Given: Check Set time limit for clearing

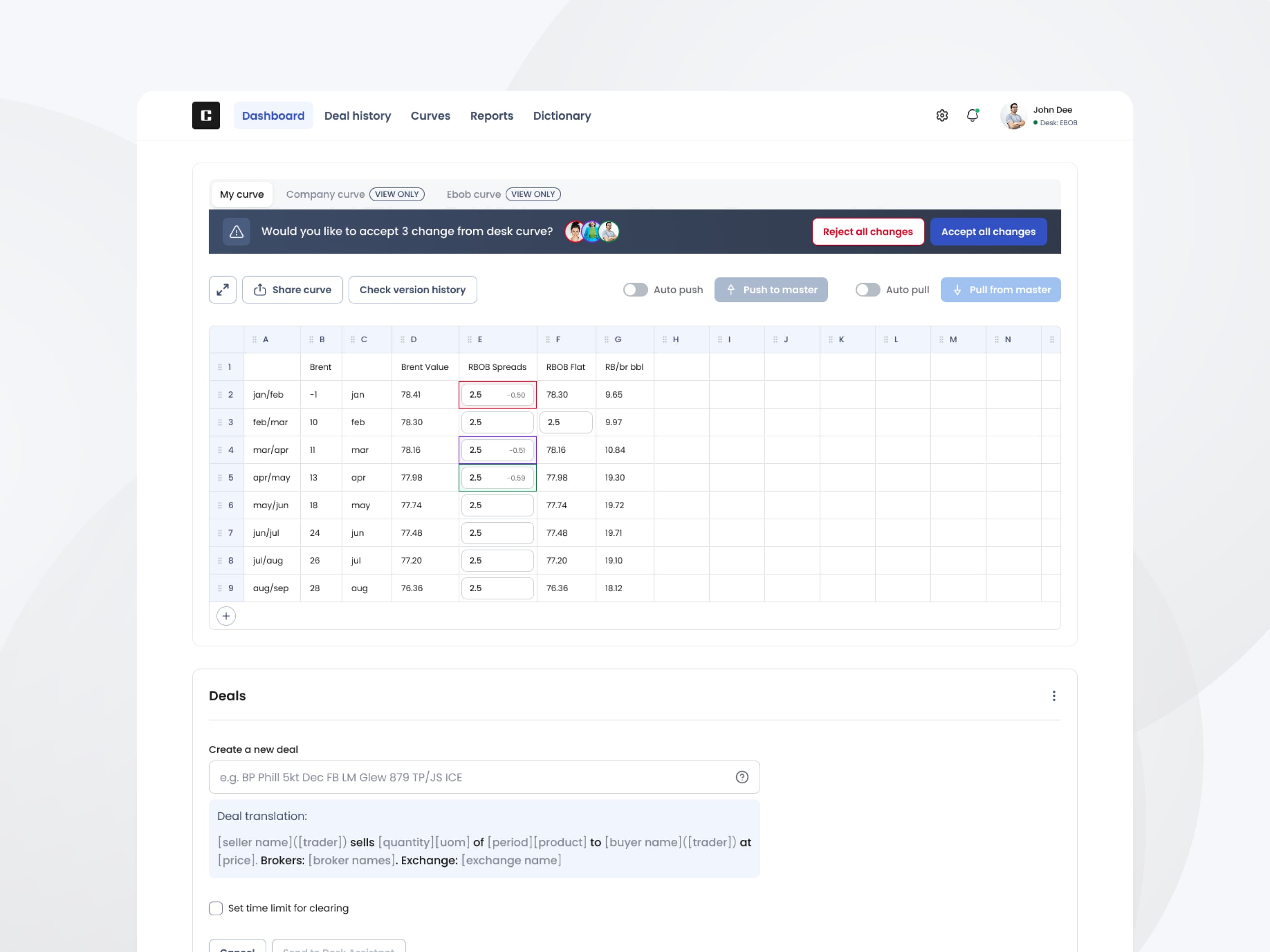Looking at the screenshot, I should (216, 908).
